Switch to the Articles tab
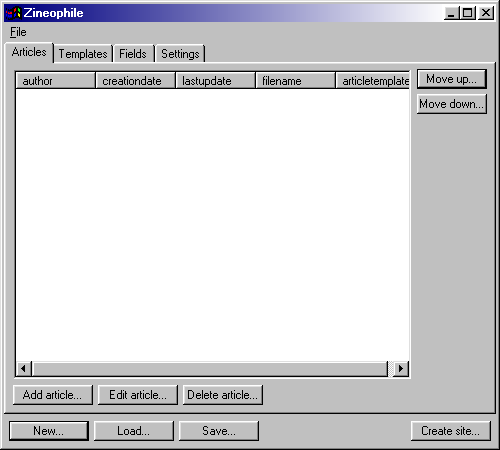The height and width of the screenshot is (450, 500). 29,52
